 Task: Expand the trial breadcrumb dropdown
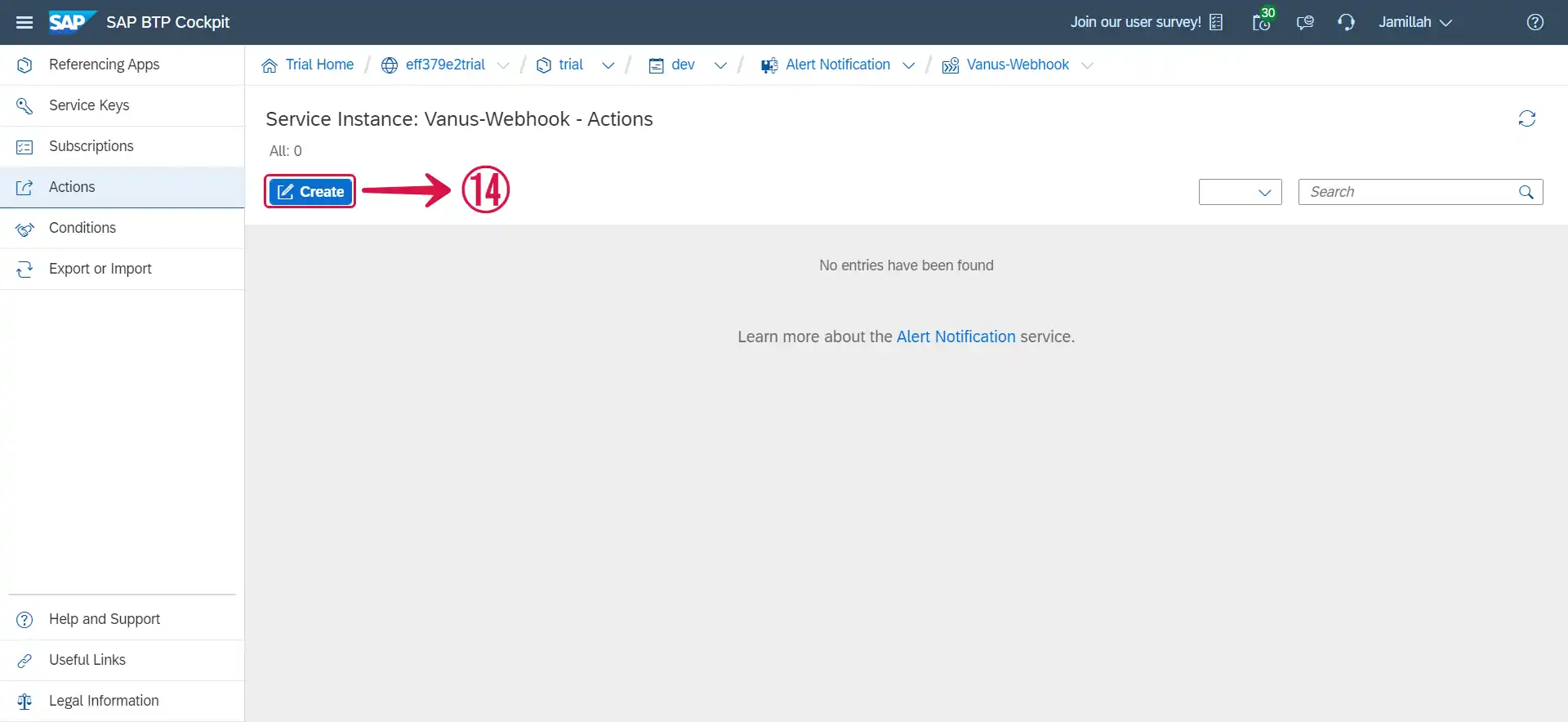(x=608, y=65)
